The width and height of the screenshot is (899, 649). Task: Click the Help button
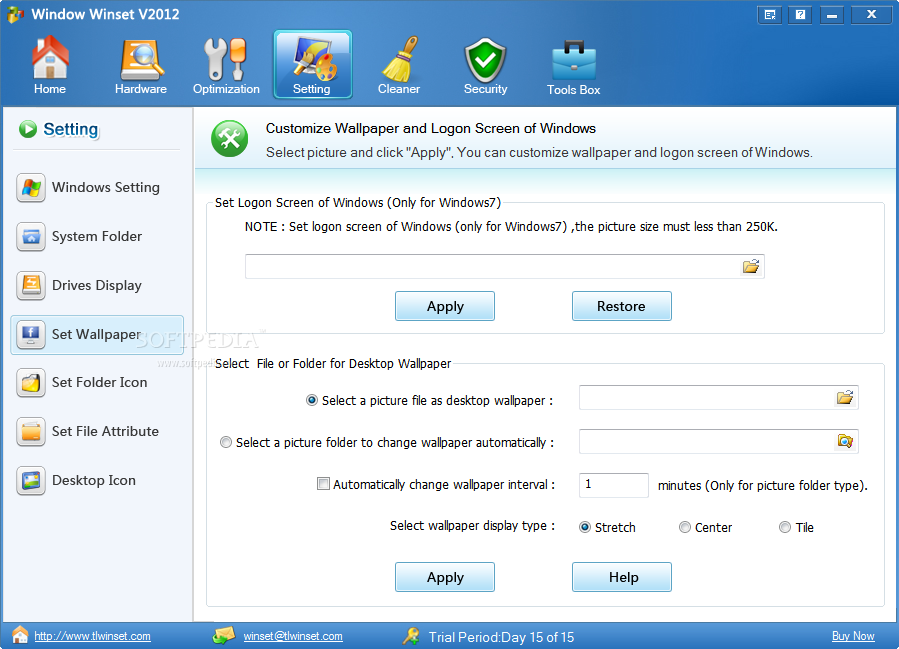coord(622,577)
